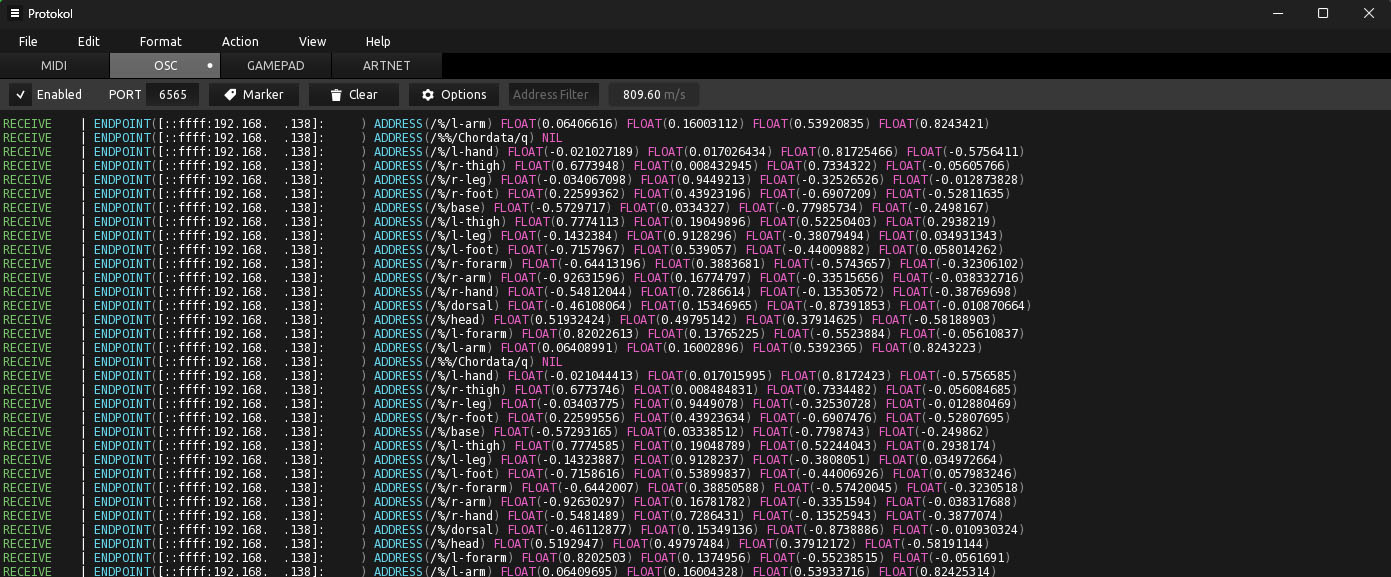Close the Protokol window
The image size is (1391, 577).
[1369, 14]
